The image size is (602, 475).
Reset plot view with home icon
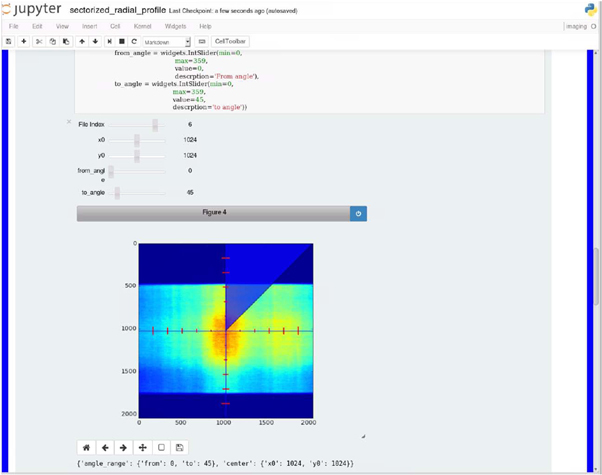pyautogui.click(x=86, y=447)
